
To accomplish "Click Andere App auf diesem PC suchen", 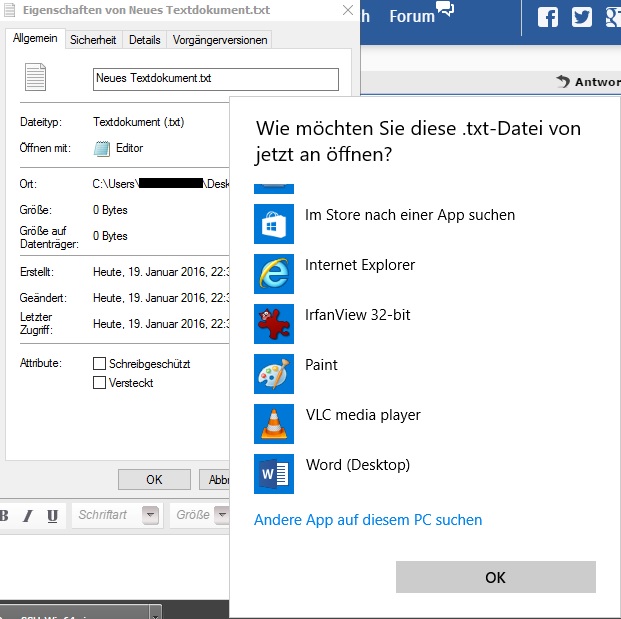I will click(368, 520).
